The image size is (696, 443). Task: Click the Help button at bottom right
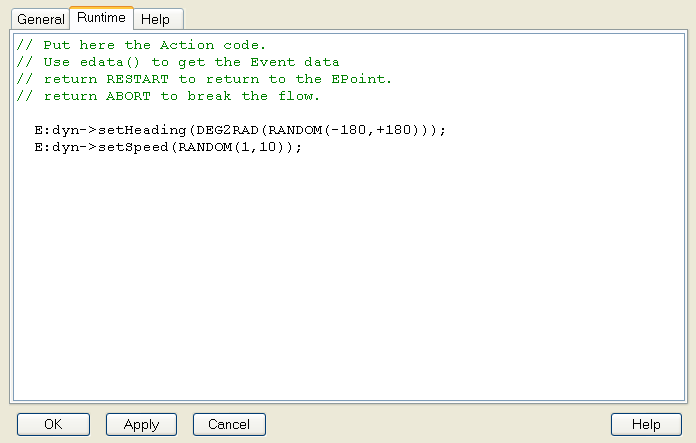(x=647, y=424)
